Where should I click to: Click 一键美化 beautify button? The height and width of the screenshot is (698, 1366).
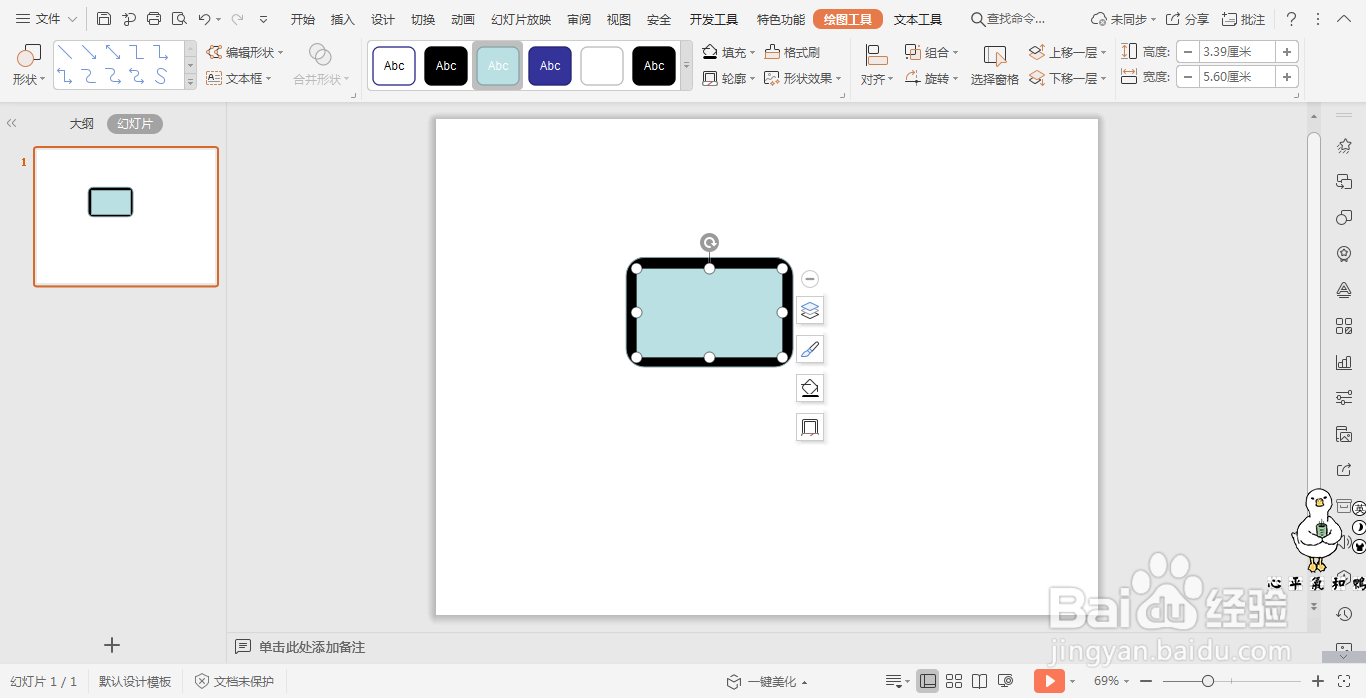767,682
